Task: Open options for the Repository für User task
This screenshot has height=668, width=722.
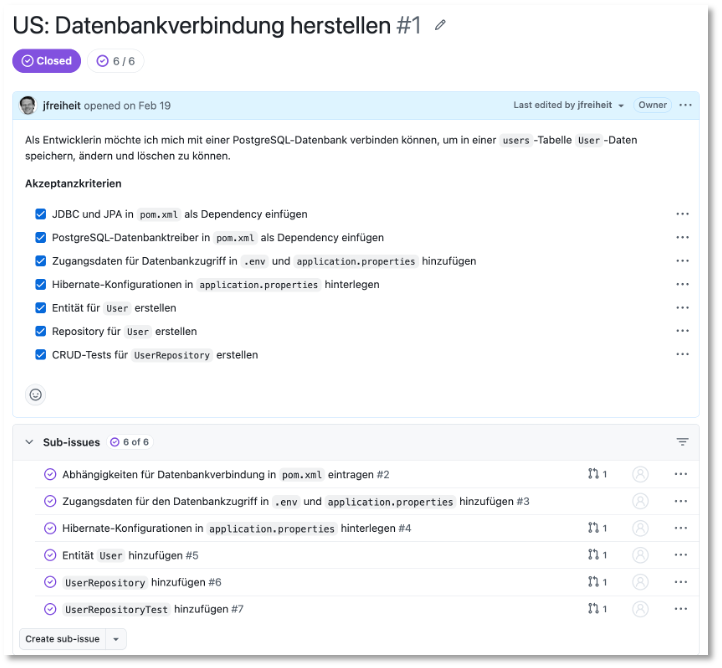Action: coord(682,331)
